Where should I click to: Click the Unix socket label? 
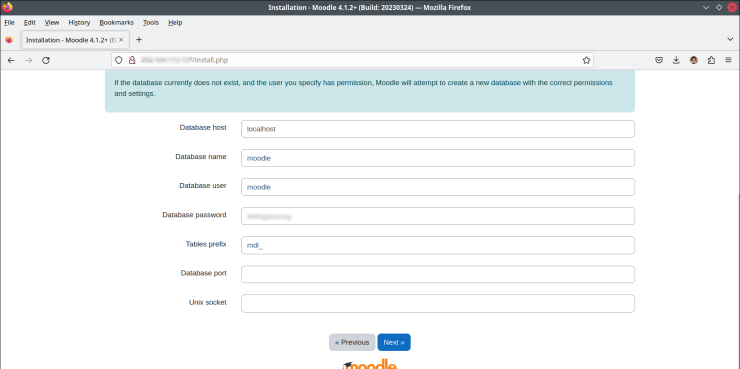pos(208,302)
